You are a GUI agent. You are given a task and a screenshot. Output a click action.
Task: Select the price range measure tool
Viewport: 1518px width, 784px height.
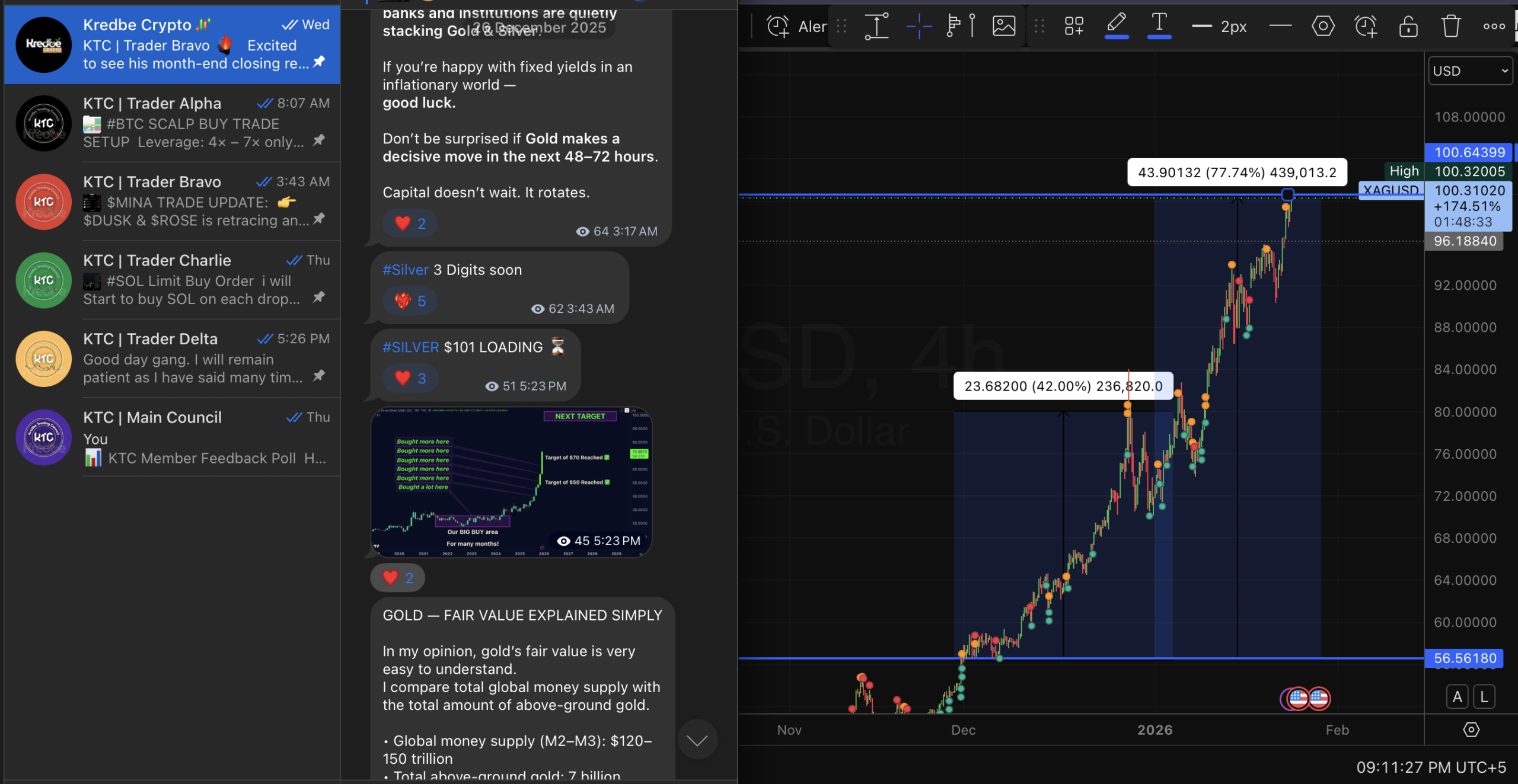[876, 25]
